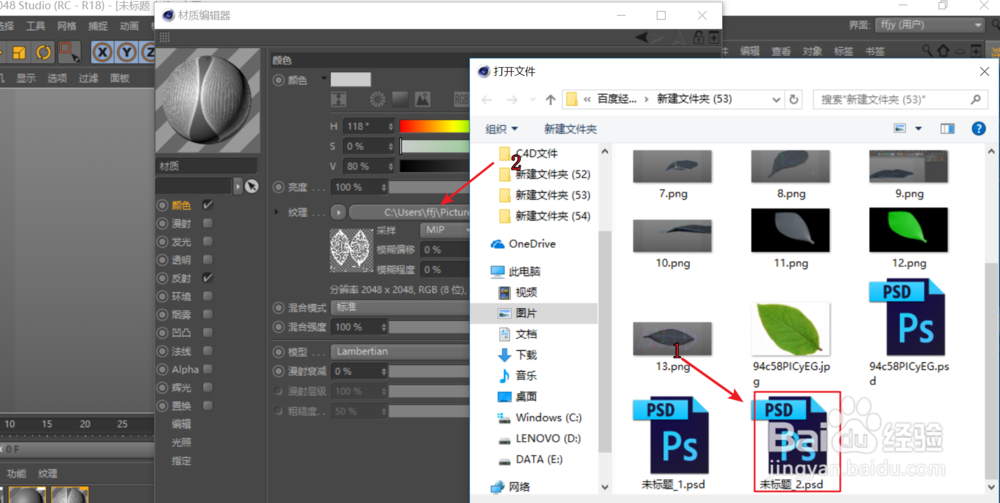
Task: Click the eye icon in the object manager
Action: point(960,50)
